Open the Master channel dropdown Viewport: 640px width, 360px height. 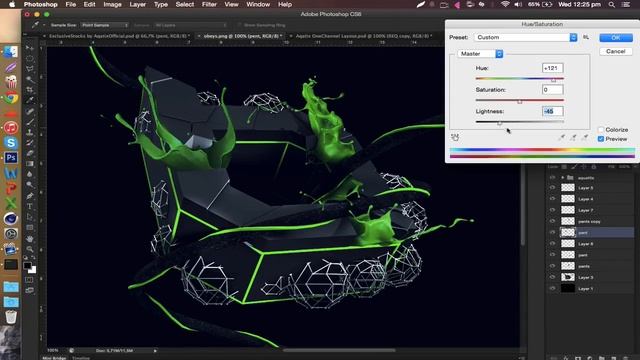click(x=480, y=54)
